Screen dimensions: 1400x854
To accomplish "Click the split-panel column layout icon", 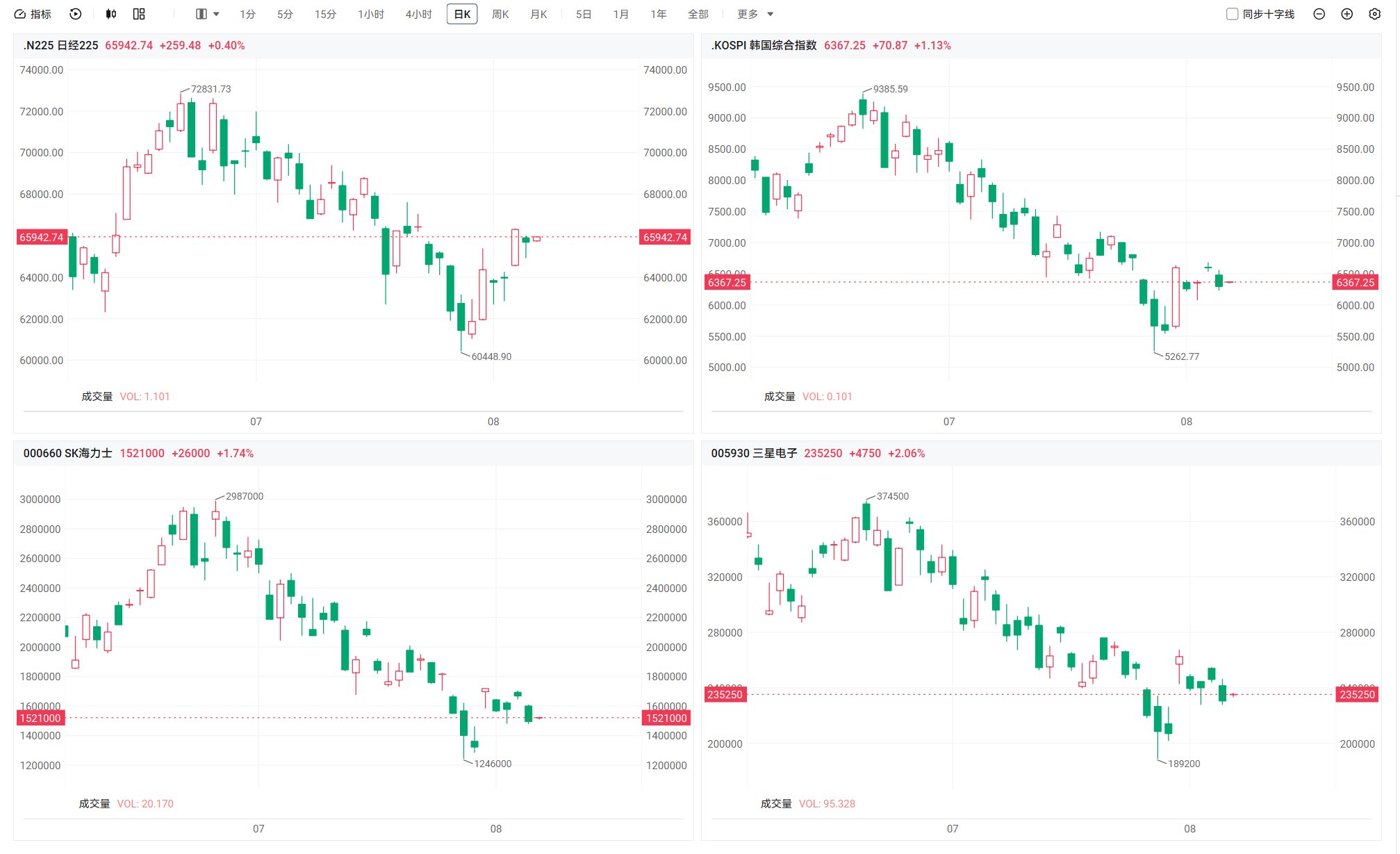I will click(x=201, y=14).
